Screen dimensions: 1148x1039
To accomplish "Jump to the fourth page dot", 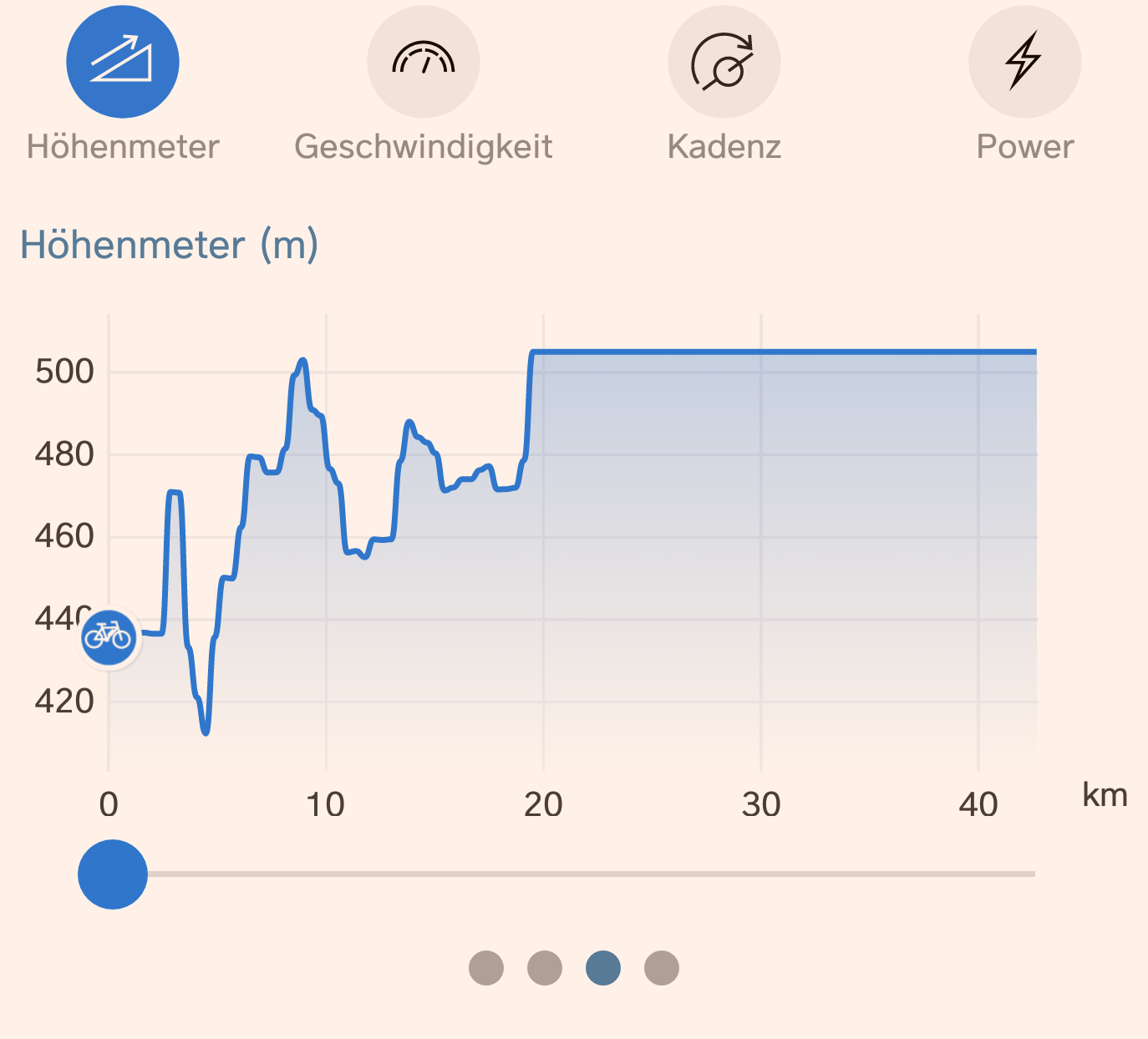I will 662,968.
